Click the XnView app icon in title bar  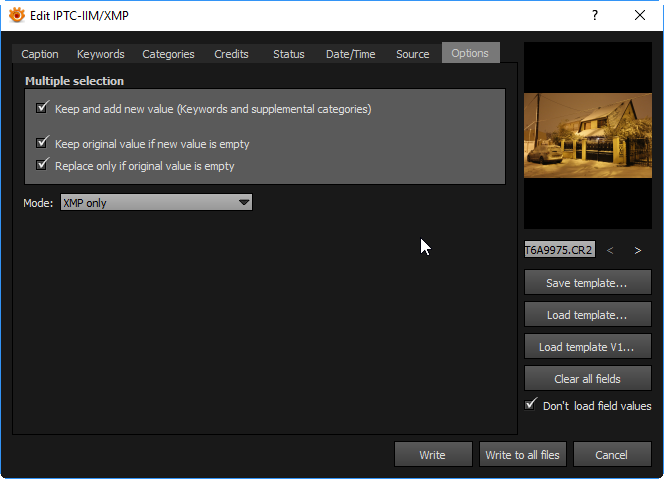coord(16,15)
